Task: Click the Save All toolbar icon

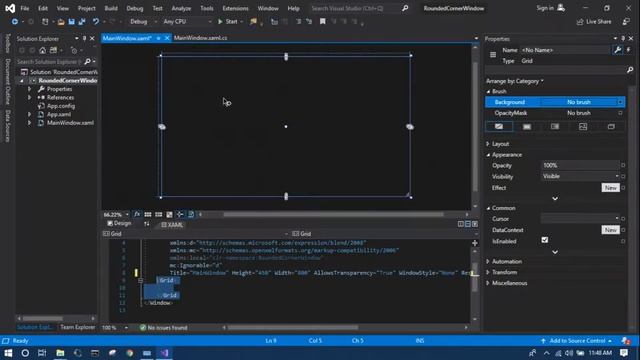Action: point(82,22)
